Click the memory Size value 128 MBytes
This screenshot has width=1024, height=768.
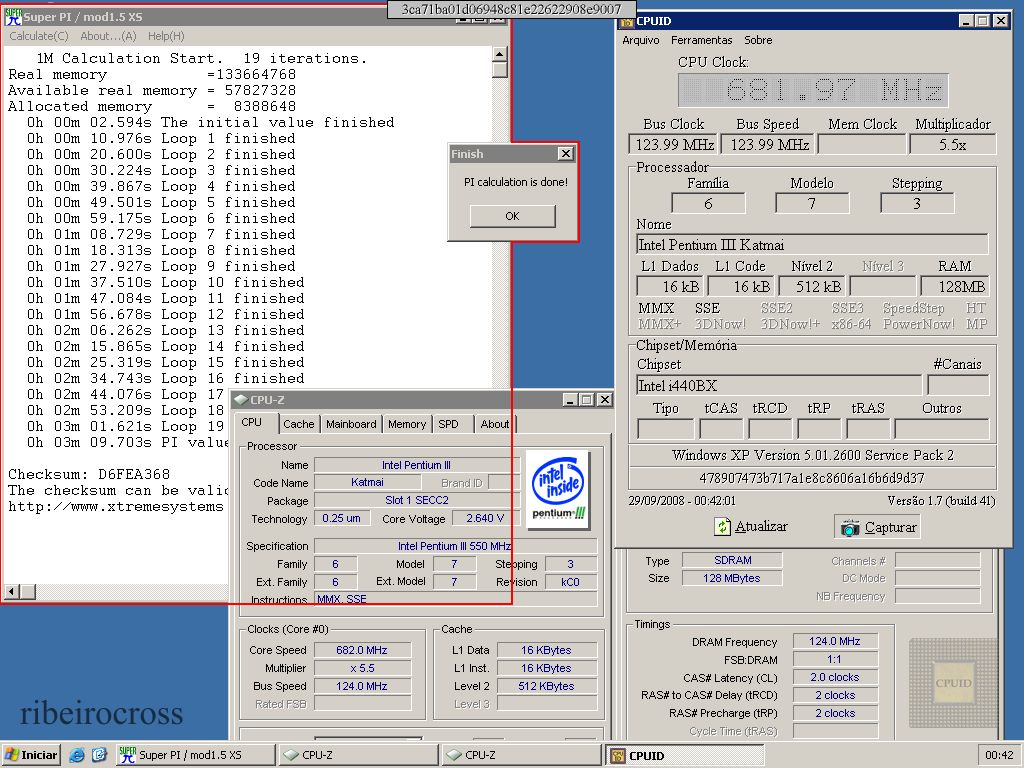click(x=732, y=578)
